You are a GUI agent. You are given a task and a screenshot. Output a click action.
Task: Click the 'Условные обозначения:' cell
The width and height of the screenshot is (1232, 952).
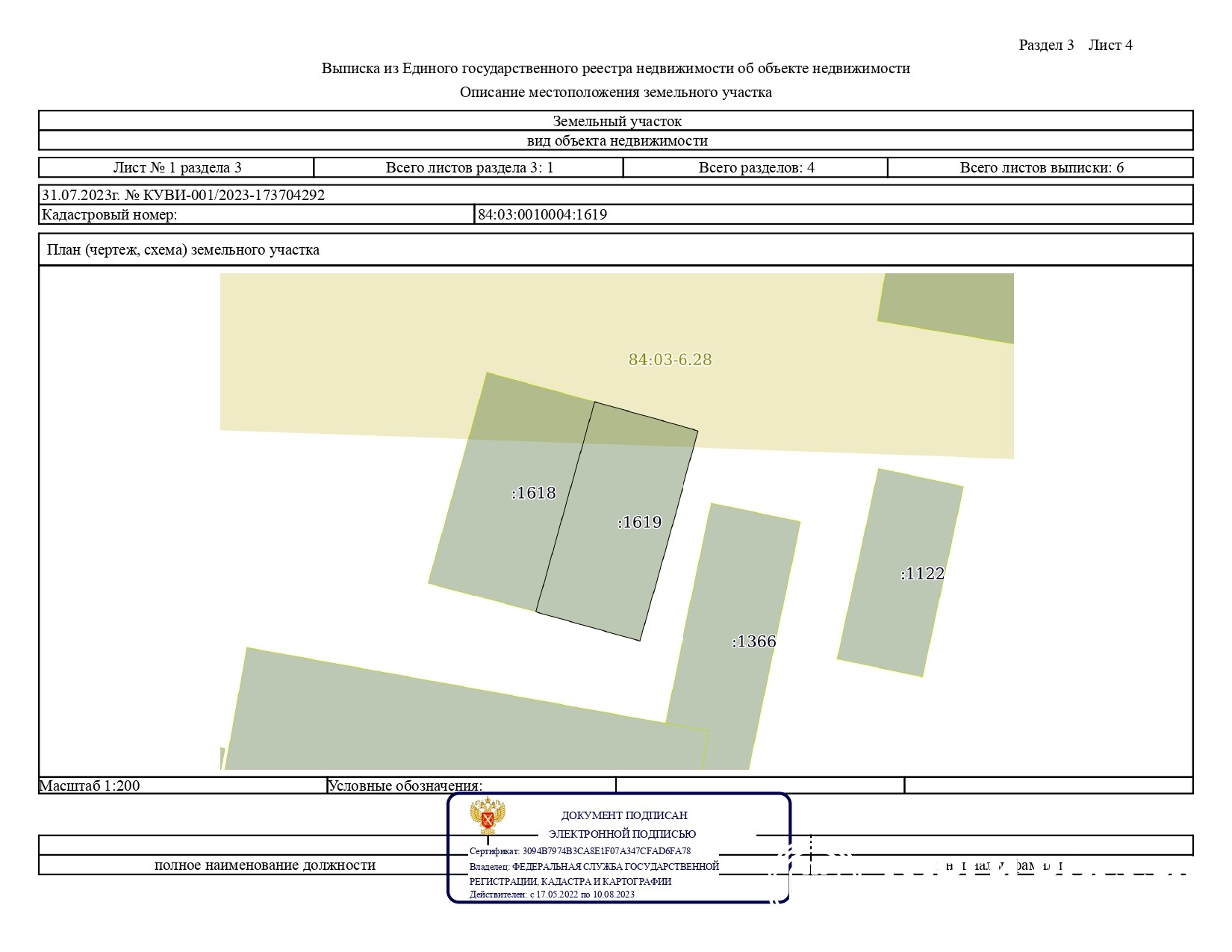pyautogui.click(x=405, y=785)
